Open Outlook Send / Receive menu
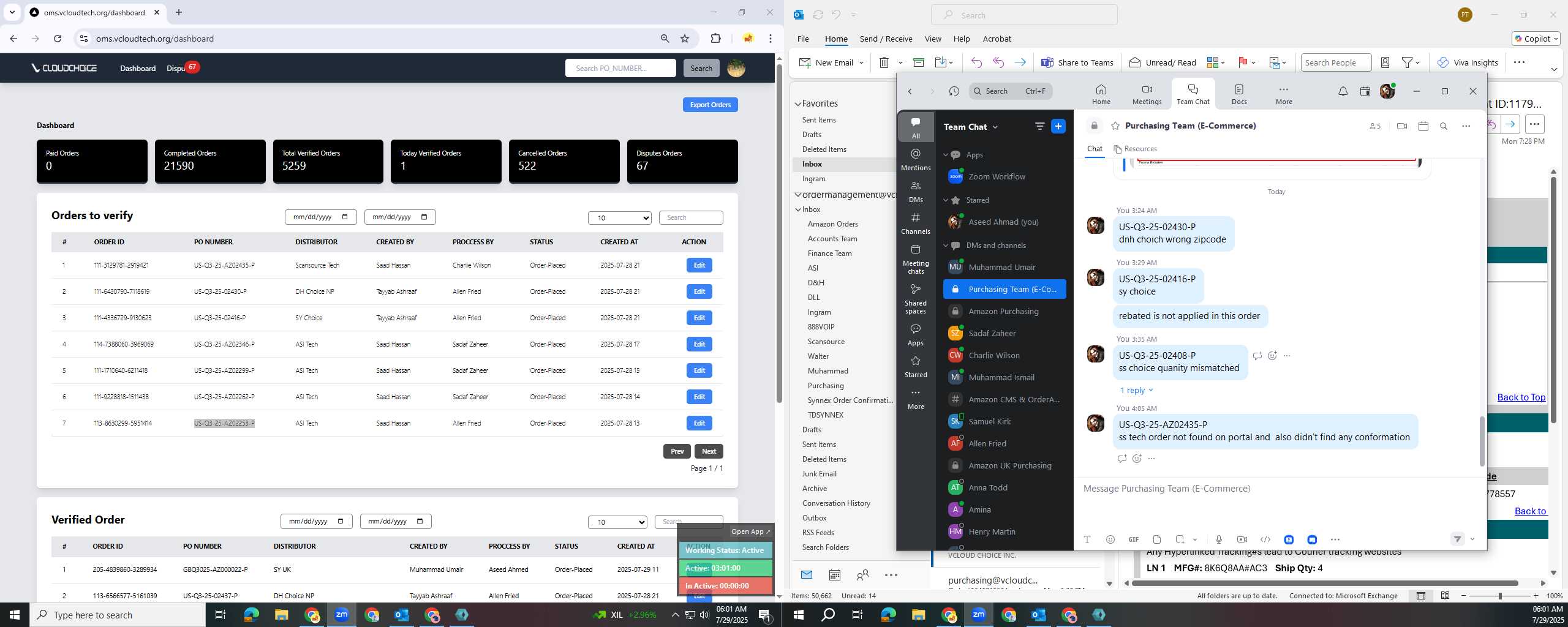This screenshot has width=1568, height=627. 886,39
